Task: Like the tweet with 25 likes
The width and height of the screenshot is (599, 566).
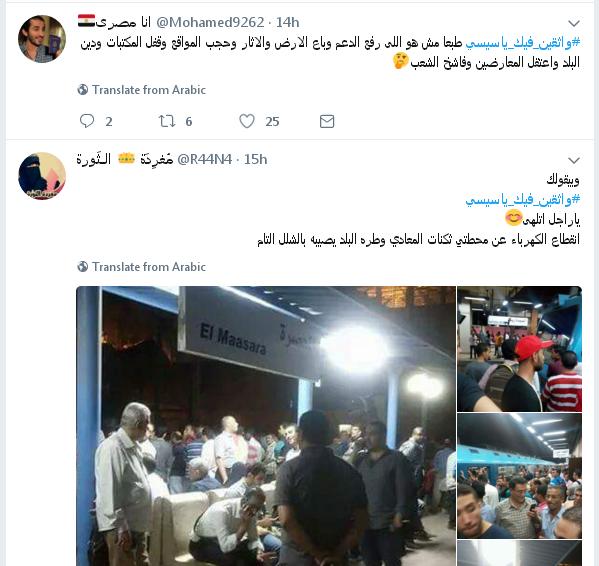Action: (247, 121)
